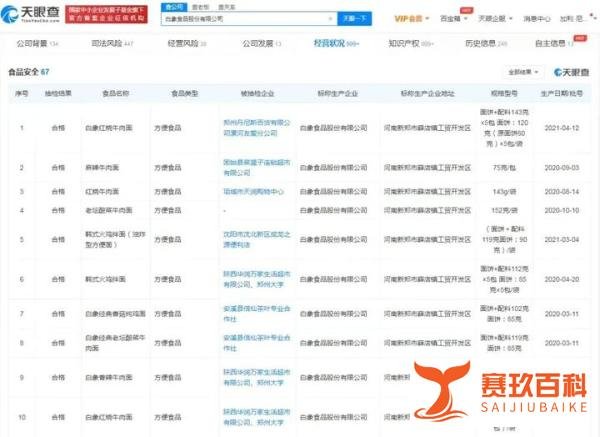This screenshot has height=437, width=600.
Task: Click the 天眼一下 search button
Action: (x=354, y=18)
